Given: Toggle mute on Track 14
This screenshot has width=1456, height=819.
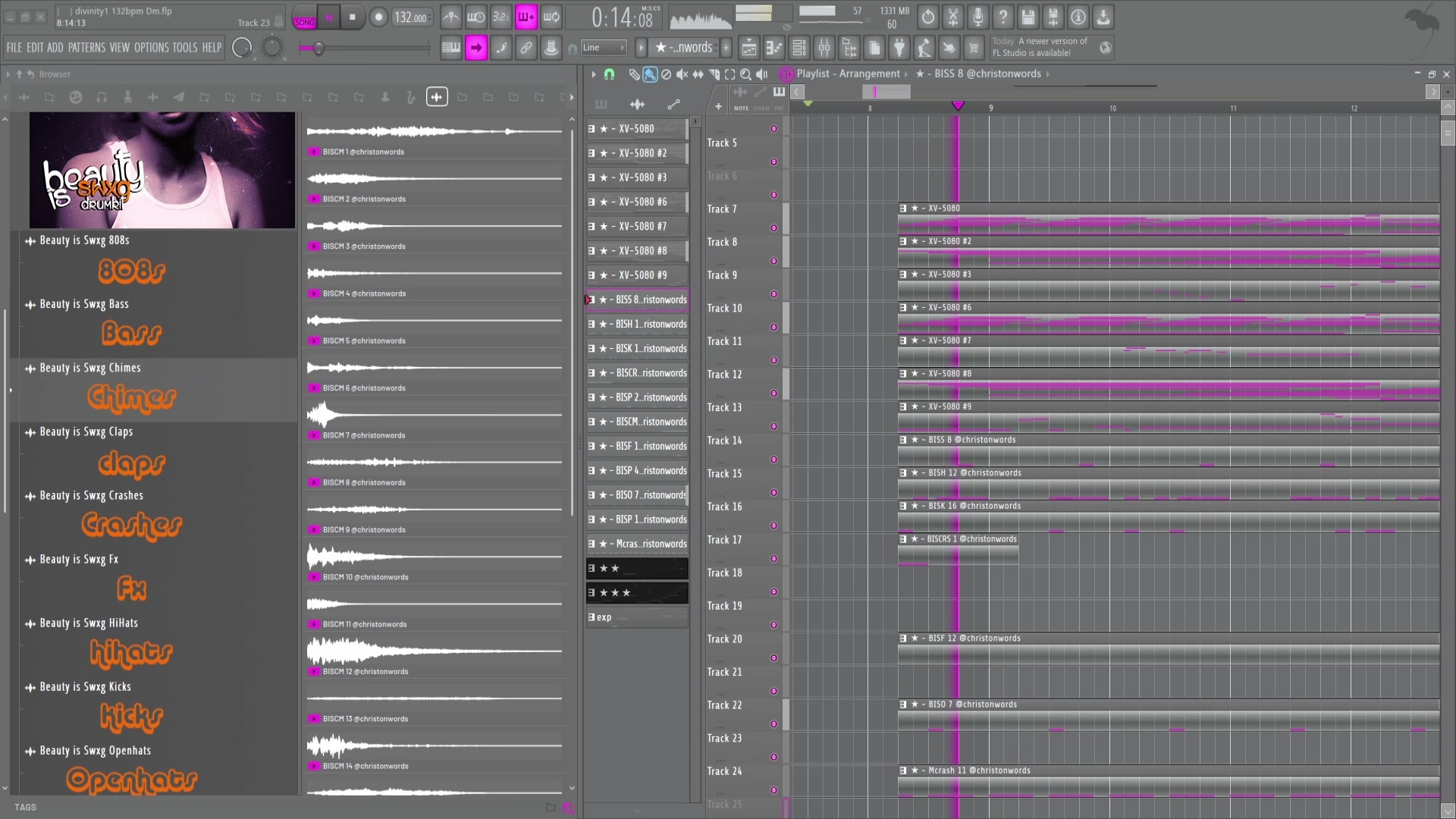Looking at the screenshot, I should pyautogui.click(x=773, y=460).
